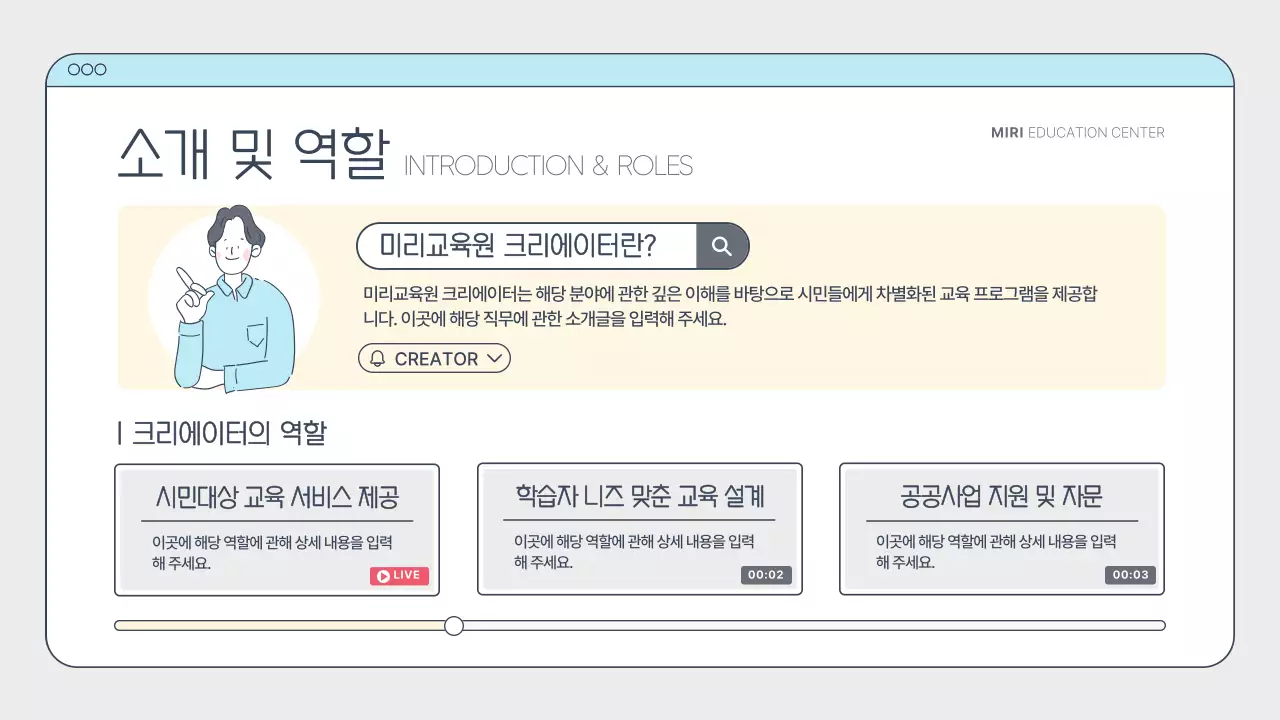Expand the CREATOR dropdown chevron
The image size is (1280, 720).
pyautogui.click(x=494, y=358)
